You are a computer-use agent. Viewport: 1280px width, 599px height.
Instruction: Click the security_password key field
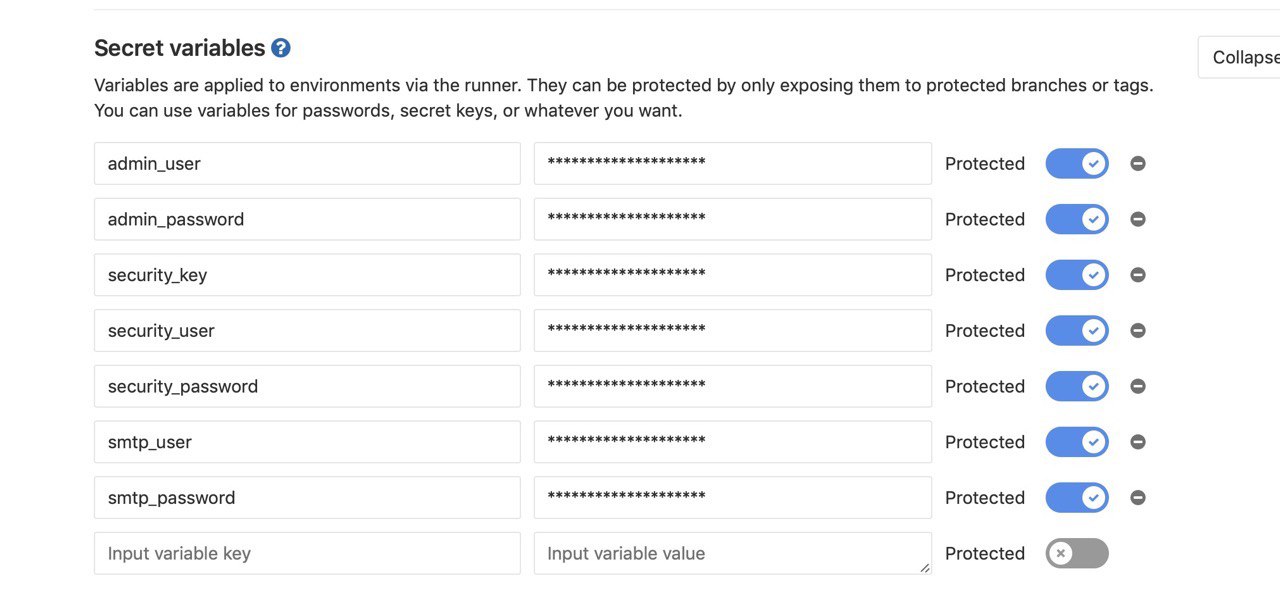point(307,386)
